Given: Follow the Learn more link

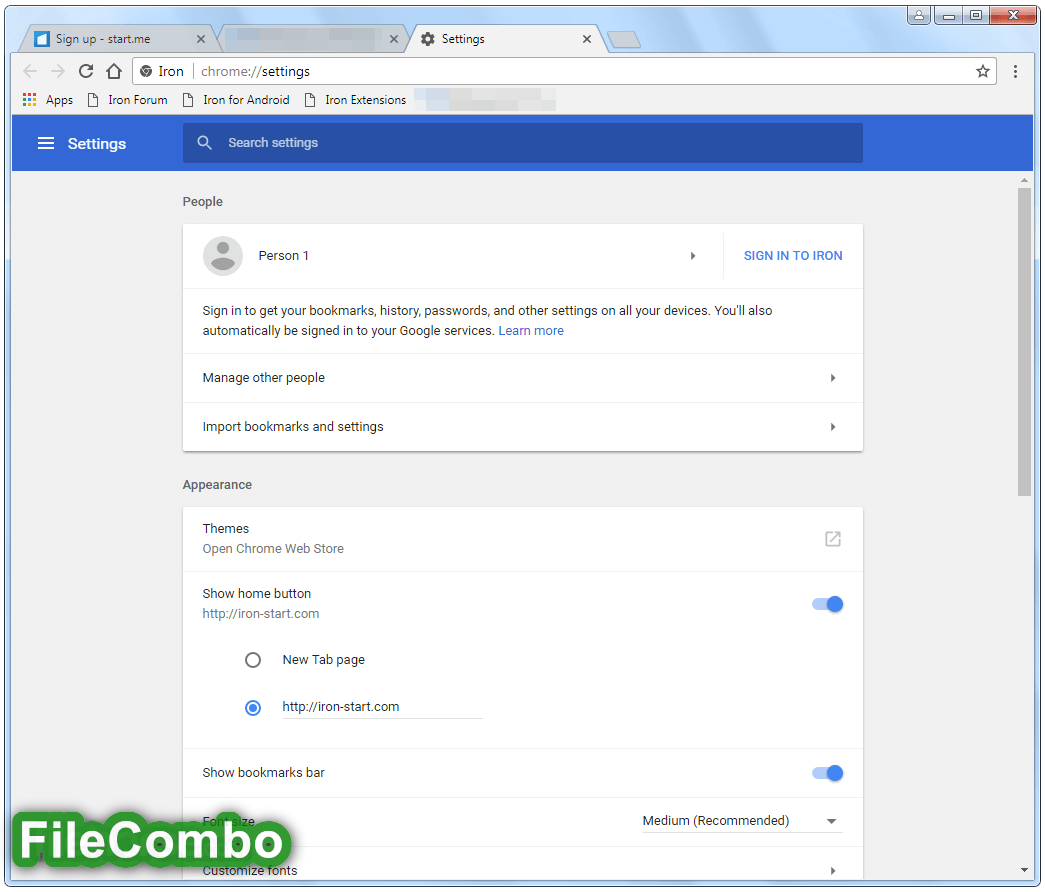Looking at the screenshot, I should (531, 331).
